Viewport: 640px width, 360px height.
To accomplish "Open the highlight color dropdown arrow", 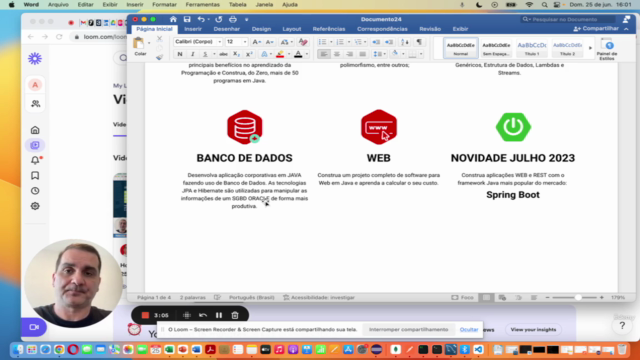I will pyautogui.click(x=289, y=54).
